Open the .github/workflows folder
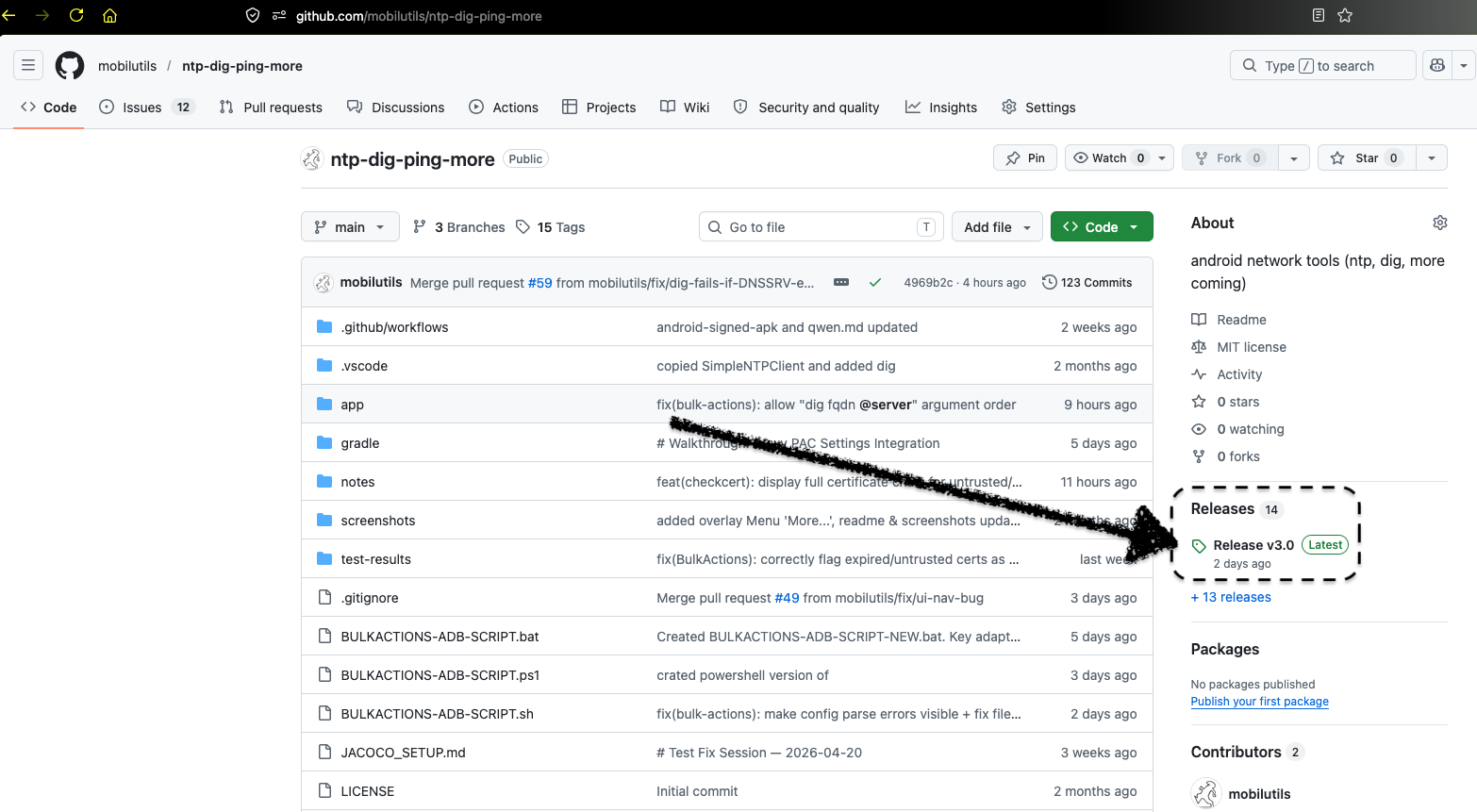The height and width of the screenshot is (812, 1477). pos(394,327)
